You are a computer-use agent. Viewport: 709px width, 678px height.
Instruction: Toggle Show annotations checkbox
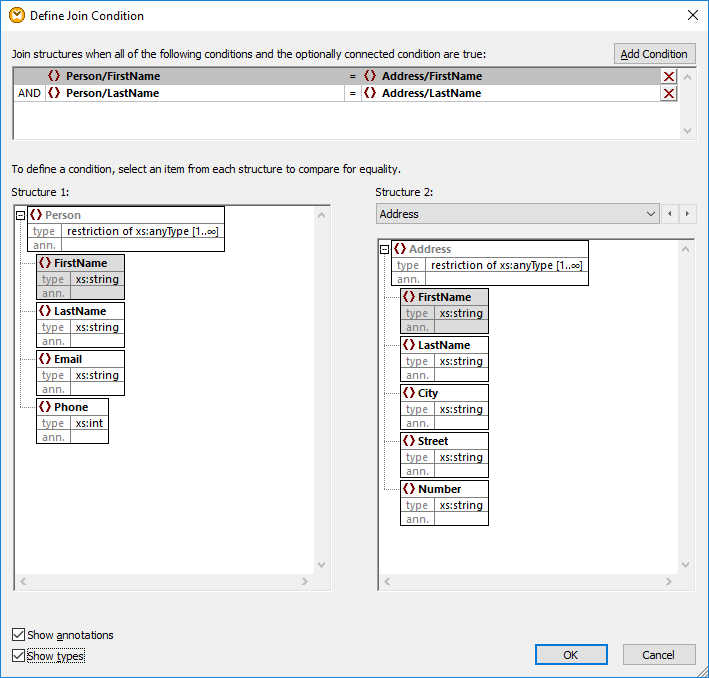coord(19,635)
